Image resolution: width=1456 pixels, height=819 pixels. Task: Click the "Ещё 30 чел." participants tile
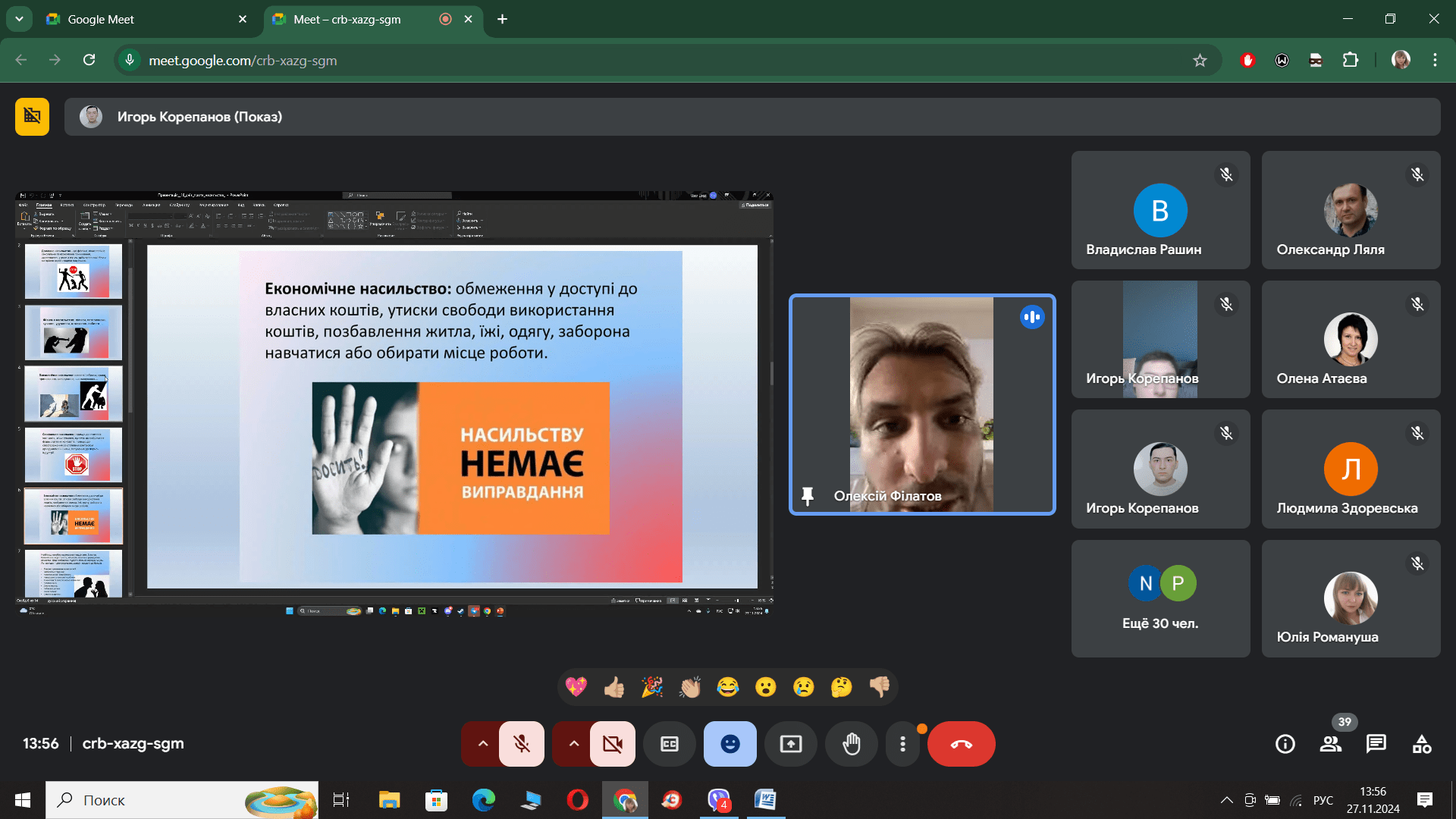pyautogui.click(x=1160, y=598)
